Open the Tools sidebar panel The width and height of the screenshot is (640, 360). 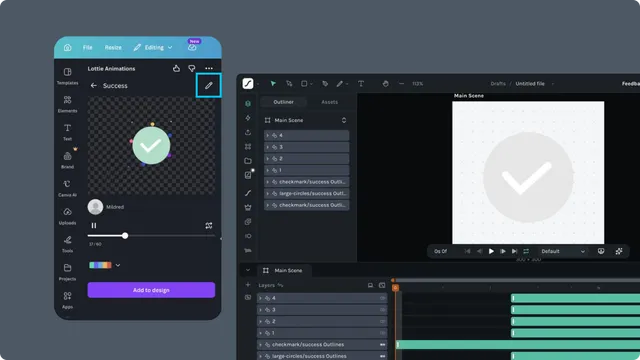pyautogui.click(x=67, y=244)
